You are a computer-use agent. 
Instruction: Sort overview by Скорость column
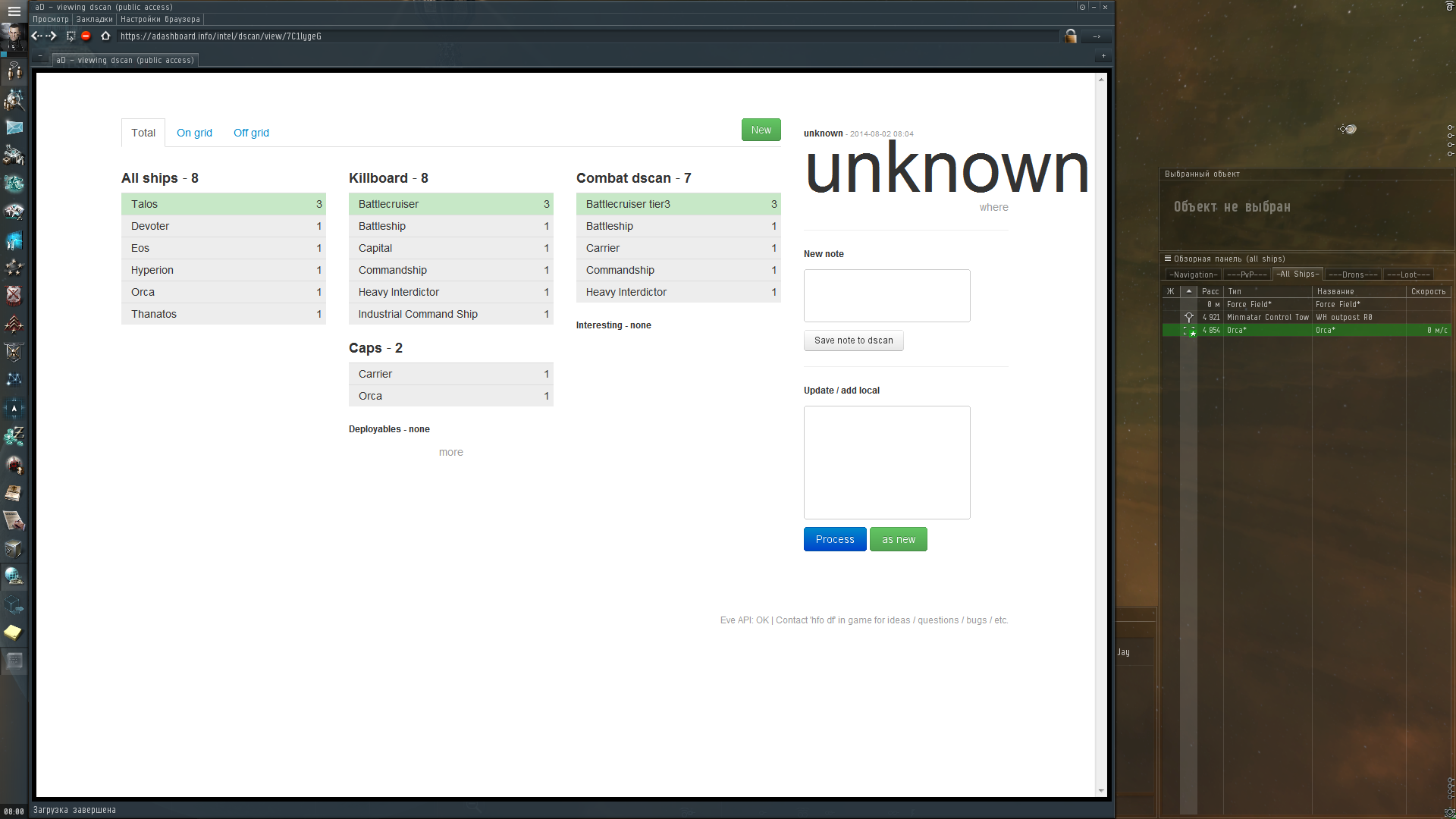[x=1428, y=291]
